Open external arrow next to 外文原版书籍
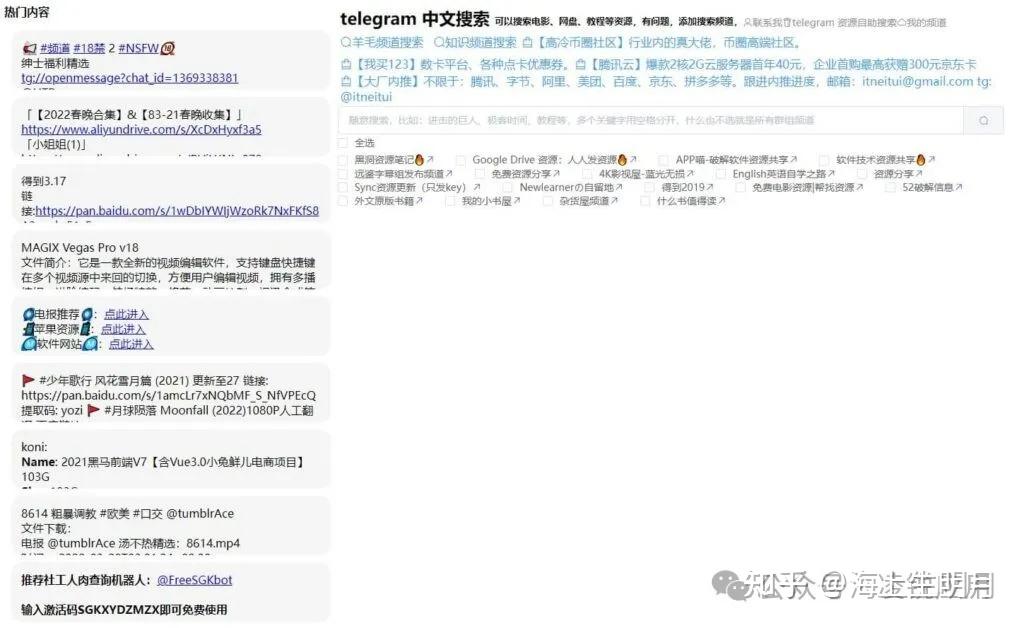The height and width of the screenshot is (628, 1024). [419, 201]
